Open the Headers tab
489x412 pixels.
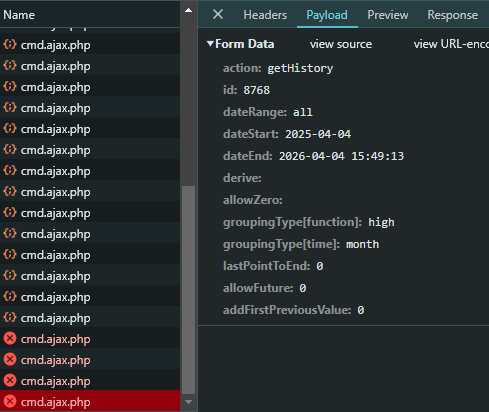pos(265,15)
